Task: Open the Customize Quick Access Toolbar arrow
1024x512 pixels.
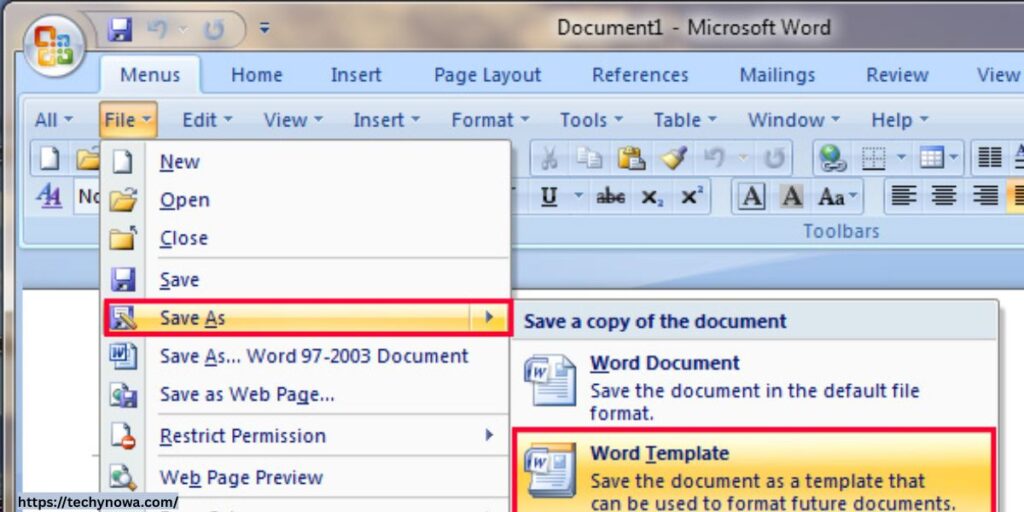Action: click(x=264, y=29)
